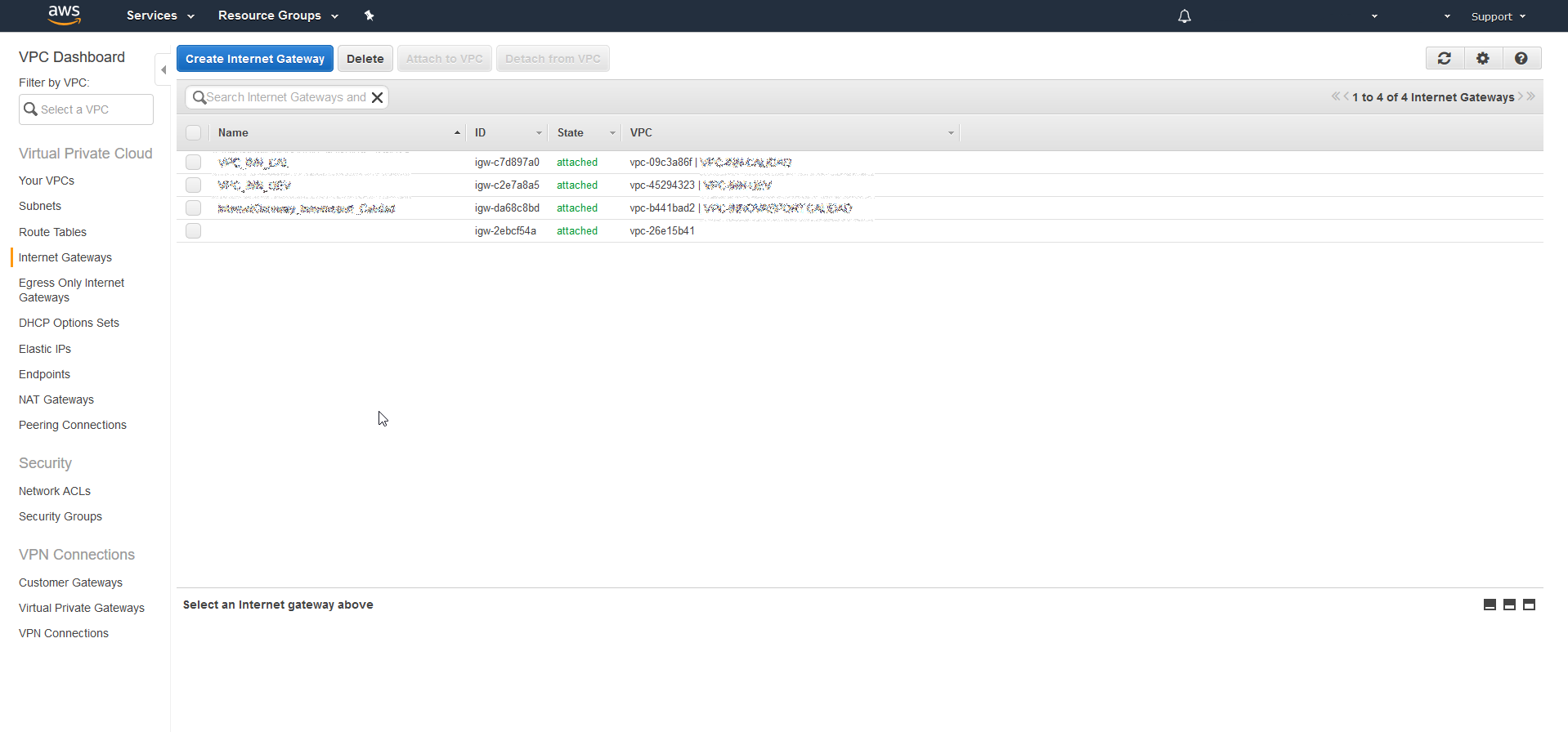Clear the search field with X icon

pyautogui.click(x=378, y=97)
